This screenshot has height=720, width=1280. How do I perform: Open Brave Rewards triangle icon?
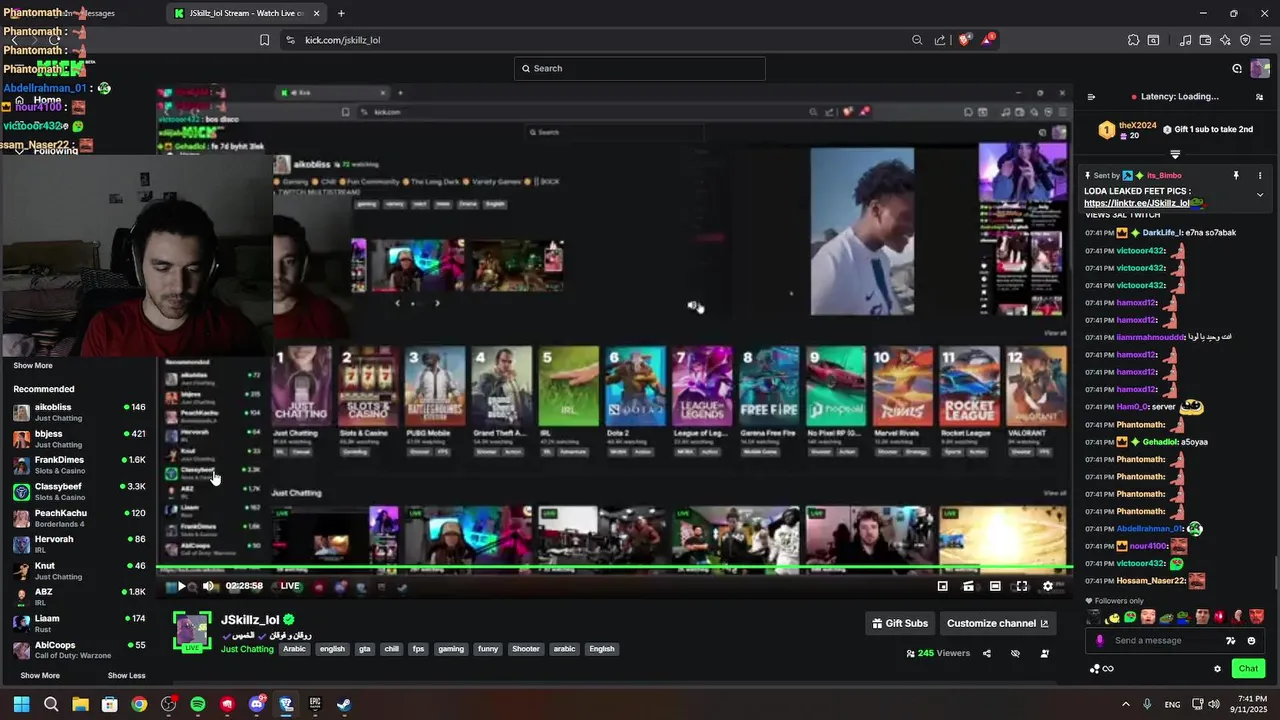(988, 40)
